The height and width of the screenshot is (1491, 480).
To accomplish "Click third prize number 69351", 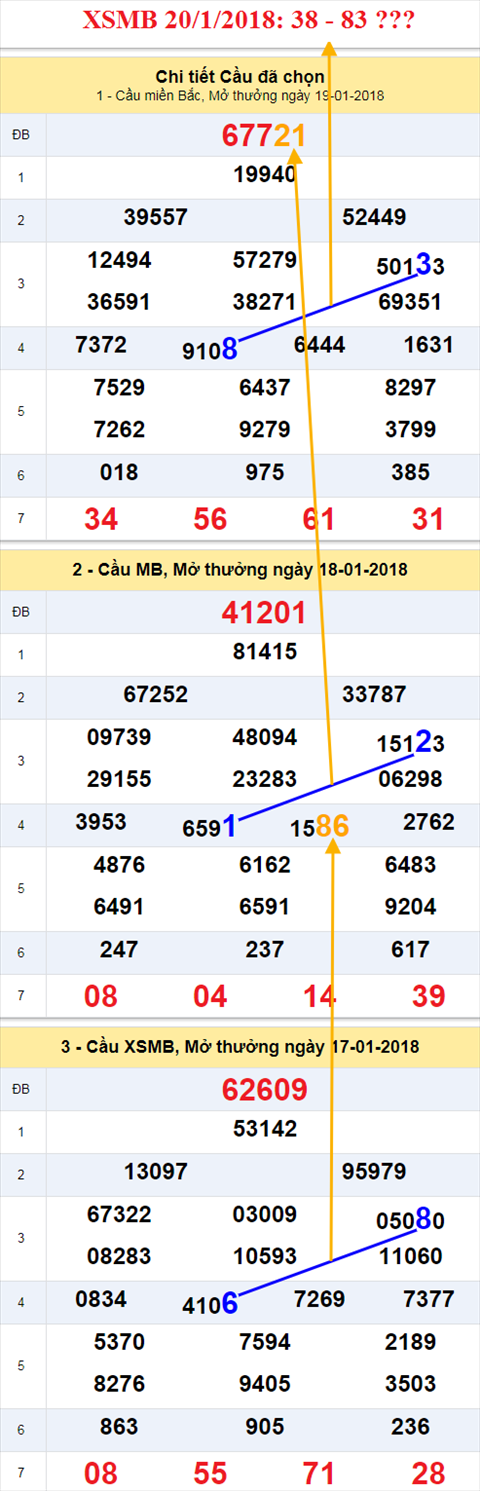I will 410,301.
